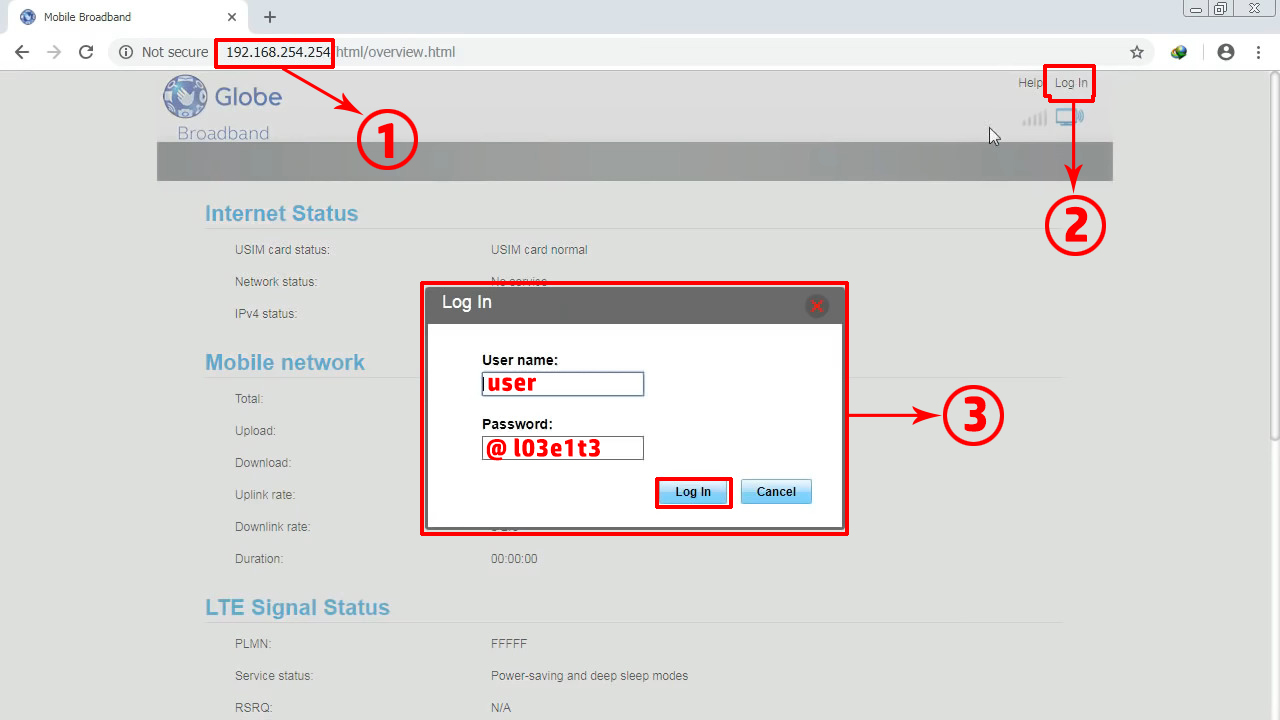
Task: Bookmark this page with the star icon
Action: [1136, 52]
